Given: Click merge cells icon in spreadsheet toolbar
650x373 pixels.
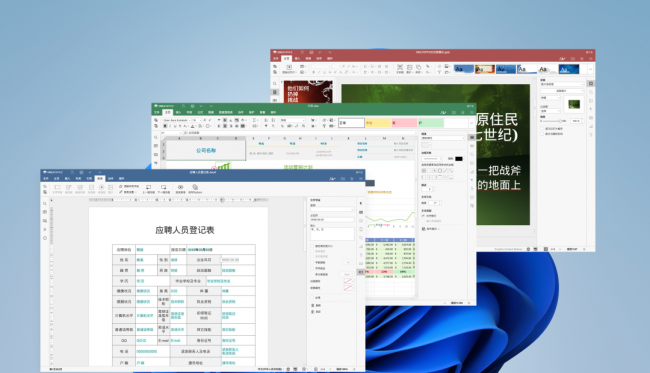Looking at the screenshot, I should coord(243,126).
